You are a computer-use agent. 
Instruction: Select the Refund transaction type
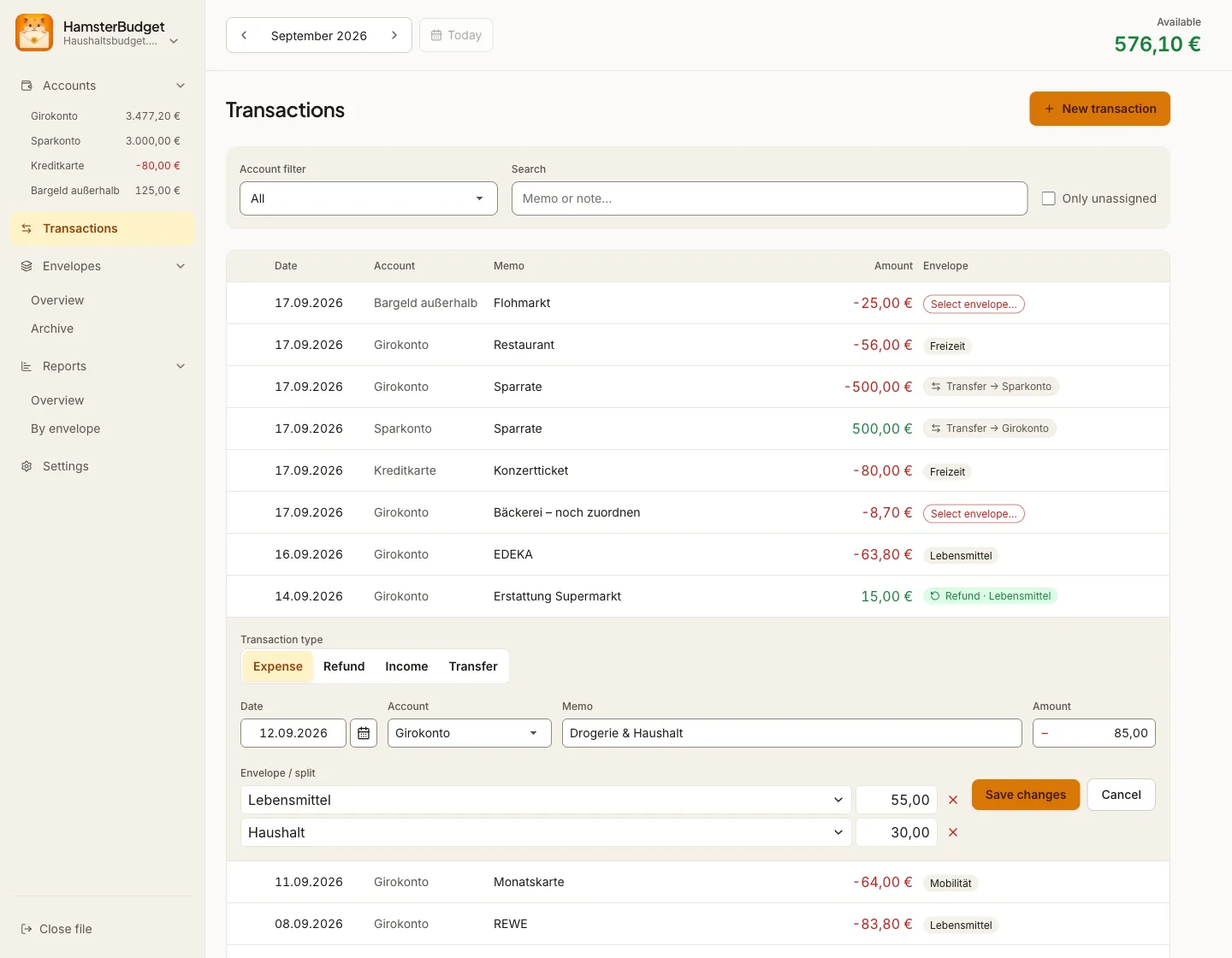[x=344, y=666]
